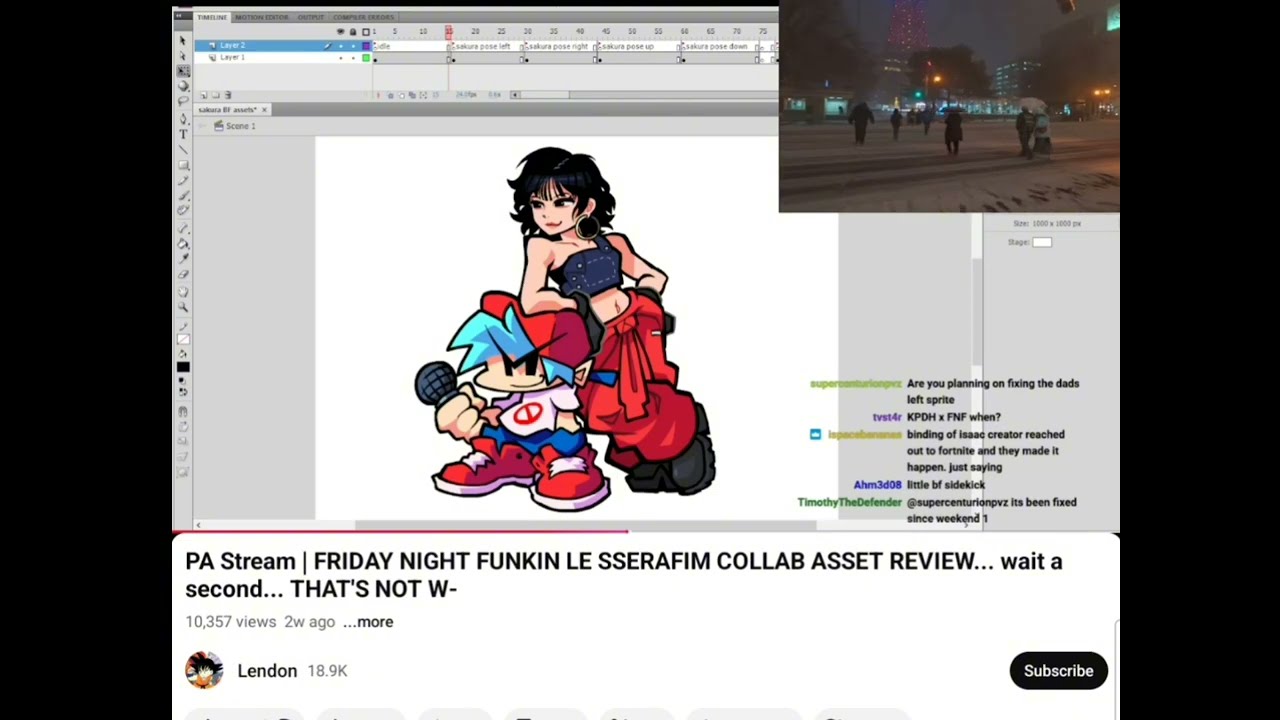Toggle visibility dot for Layer 1

click(340, 58)
